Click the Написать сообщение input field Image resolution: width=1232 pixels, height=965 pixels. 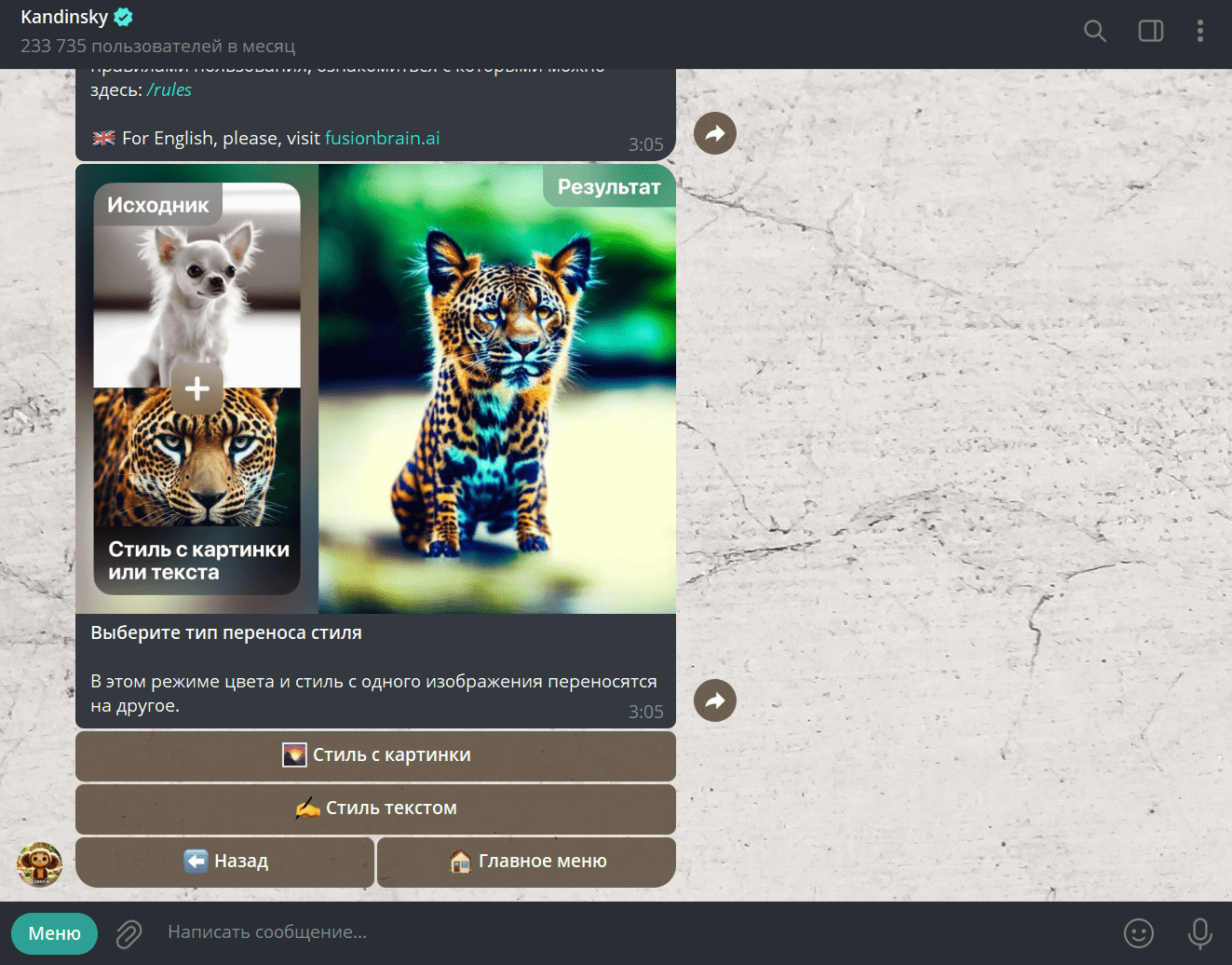pos(633,932)
